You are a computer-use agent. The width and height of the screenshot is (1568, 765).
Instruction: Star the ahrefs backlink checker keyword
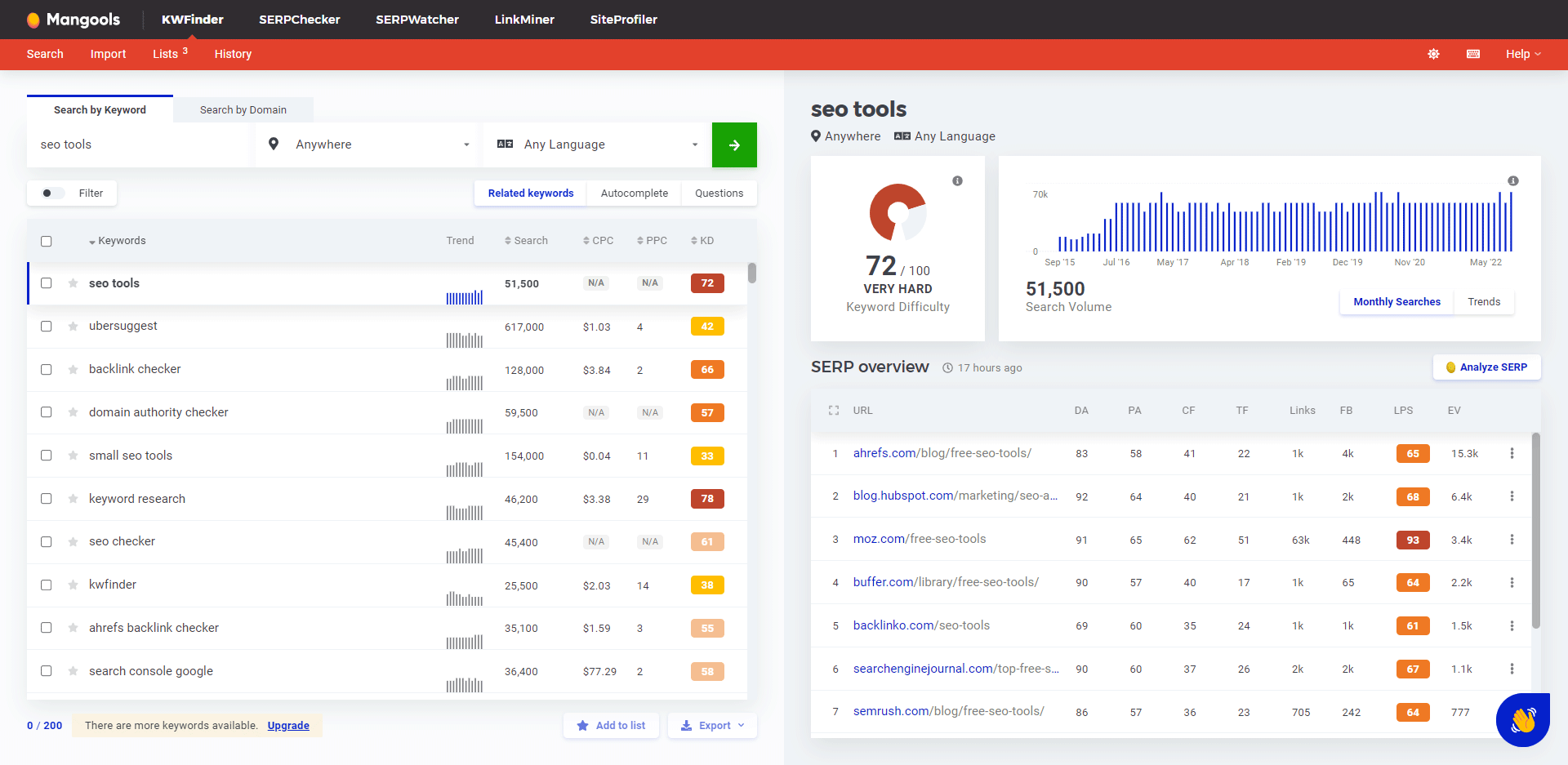tap(73, 628)
